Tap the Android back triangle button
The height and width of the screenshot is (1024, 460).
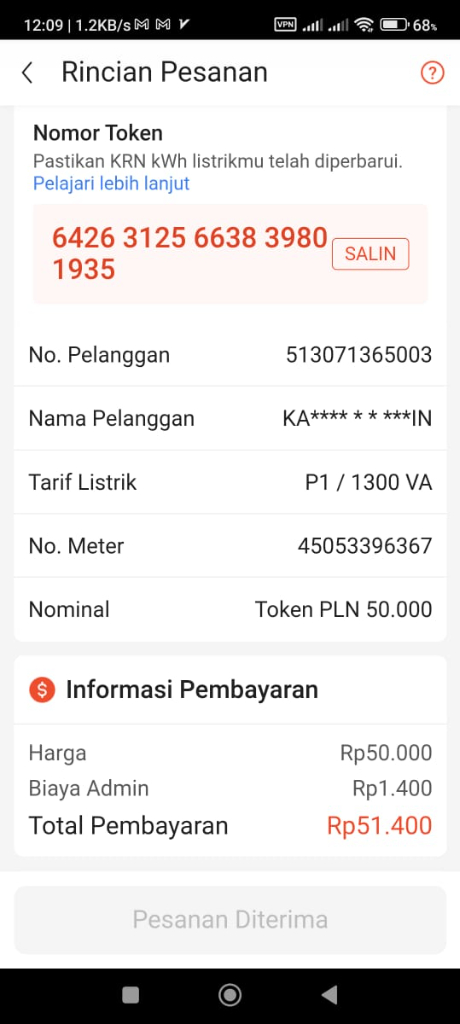pos(329,995)
